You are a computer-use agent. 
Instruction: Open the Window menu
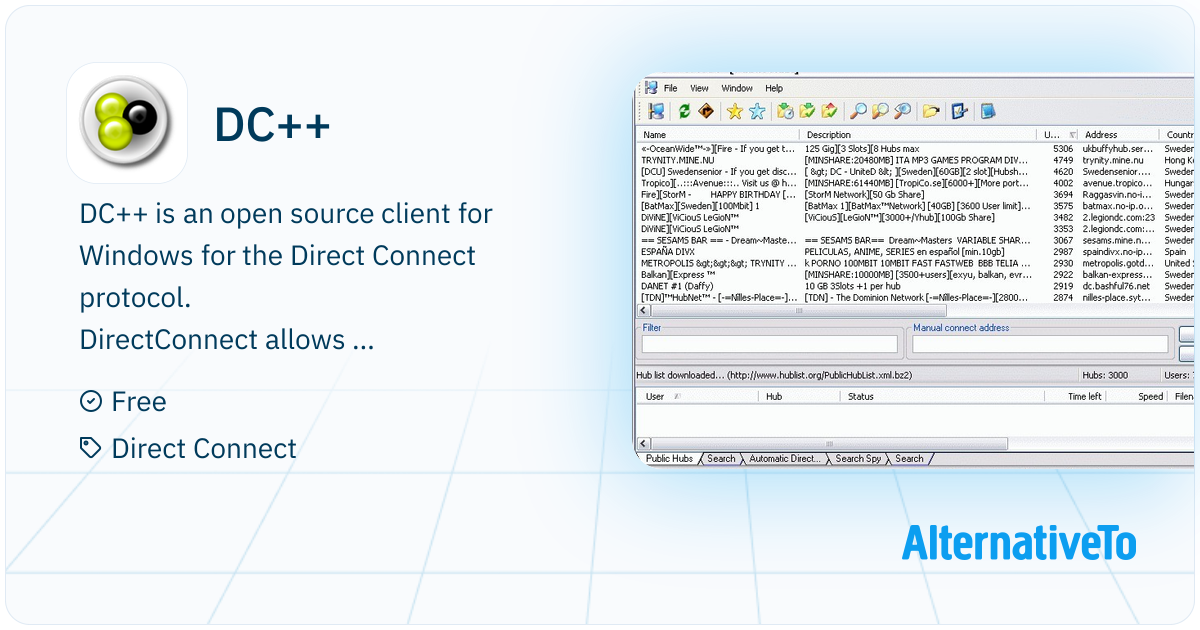(738, 88)
